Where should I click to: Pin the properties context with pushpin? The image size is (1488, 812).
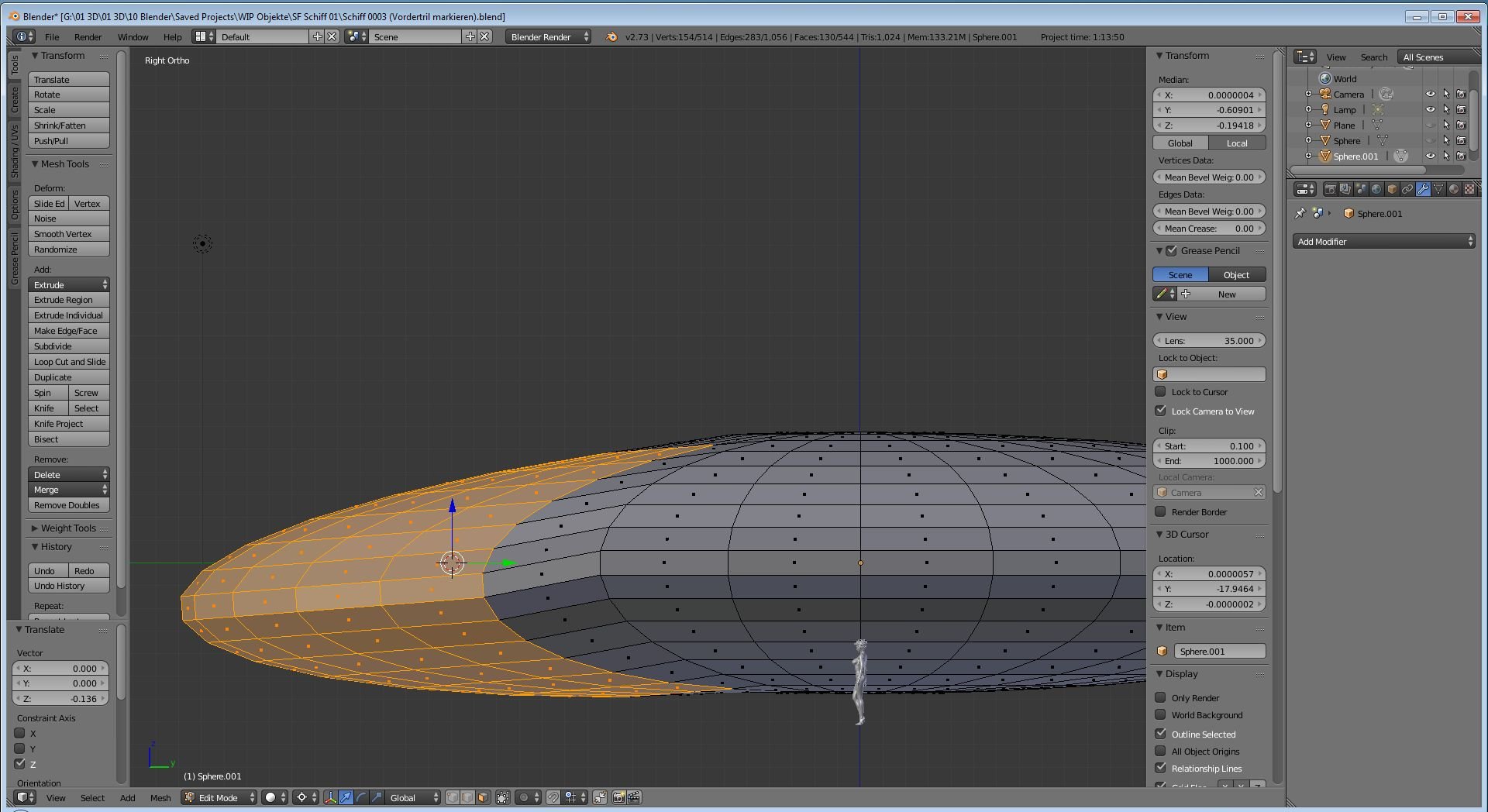[1300, 213]
